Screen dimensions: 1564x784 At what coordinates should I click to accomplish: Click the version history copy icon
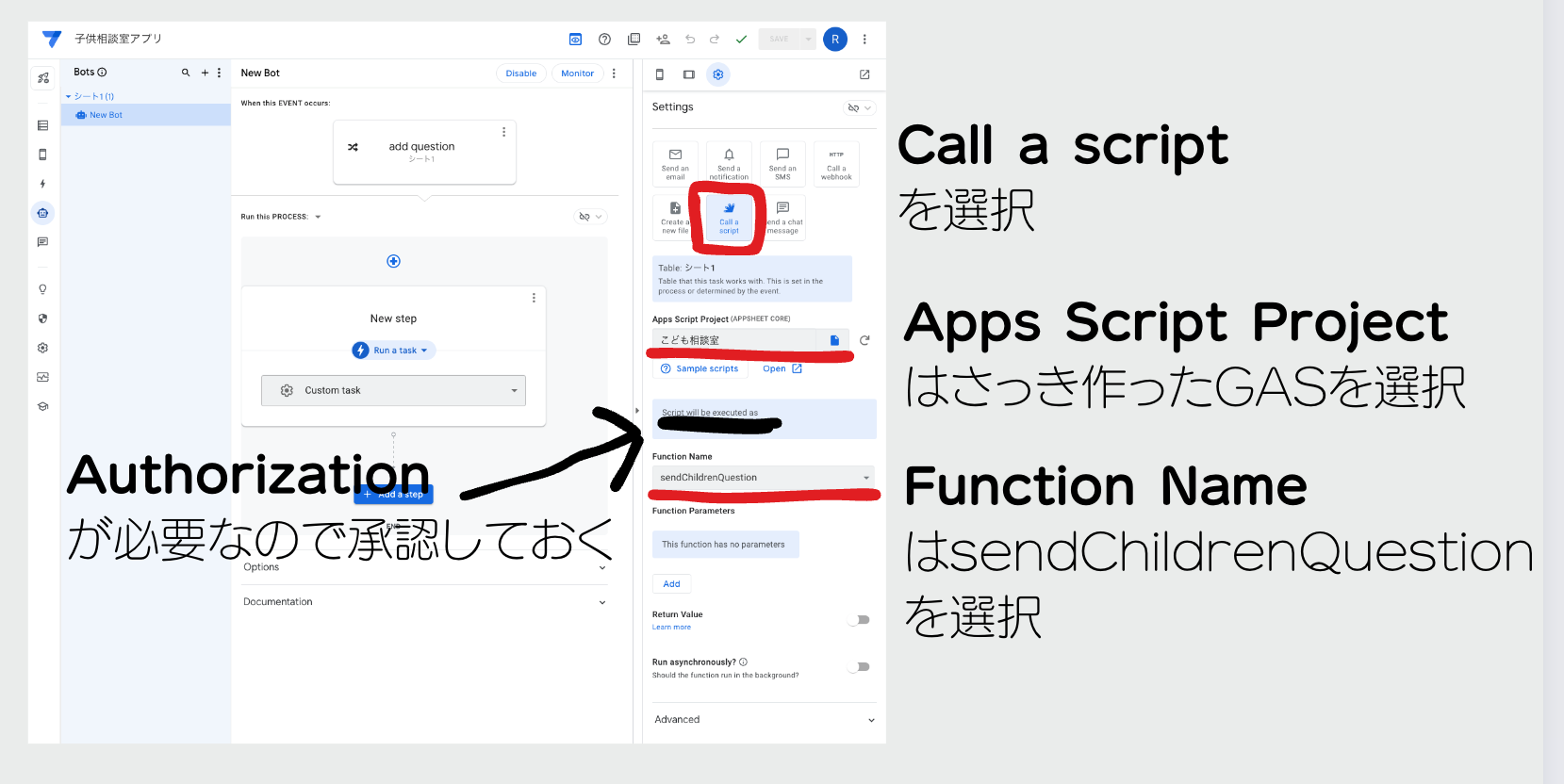point(634,40)
